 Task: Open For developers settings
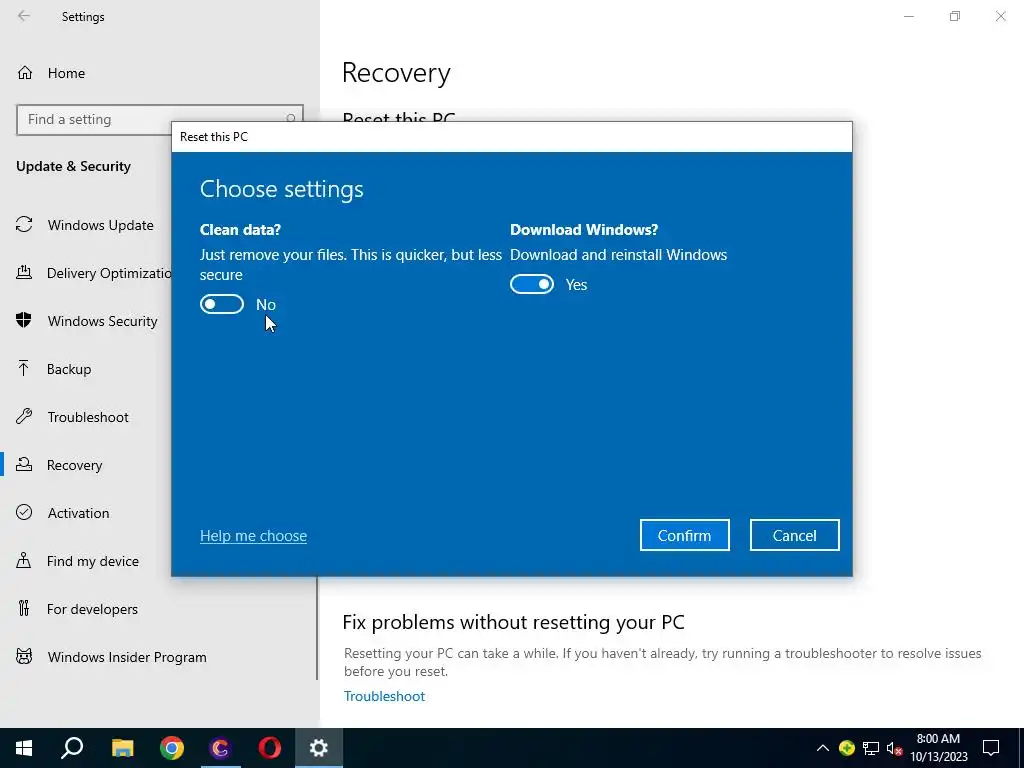[92, 609]
